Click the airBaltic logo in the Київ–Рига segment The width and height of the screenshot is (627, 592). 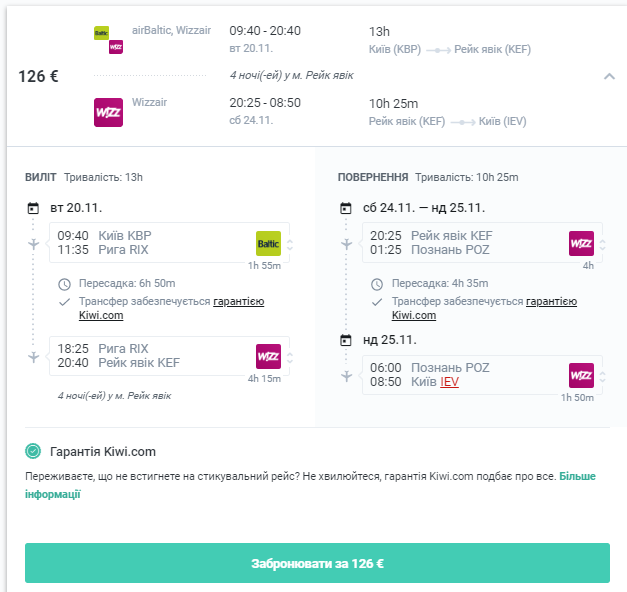click(x=268, y=242)
